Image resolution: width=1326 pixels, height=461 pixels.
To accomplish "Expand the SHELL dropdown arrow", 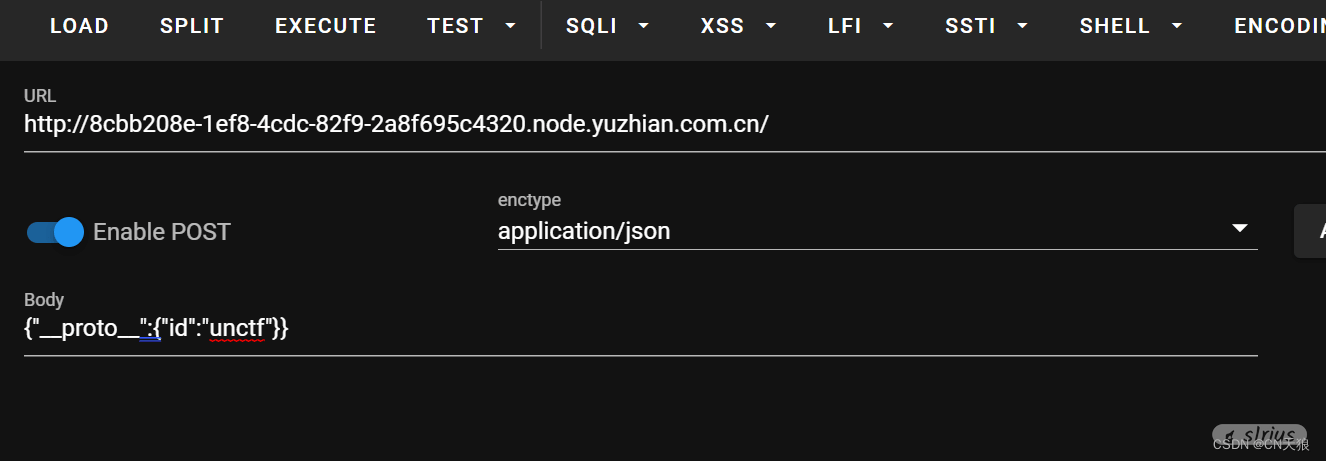I will point(1177,26).
